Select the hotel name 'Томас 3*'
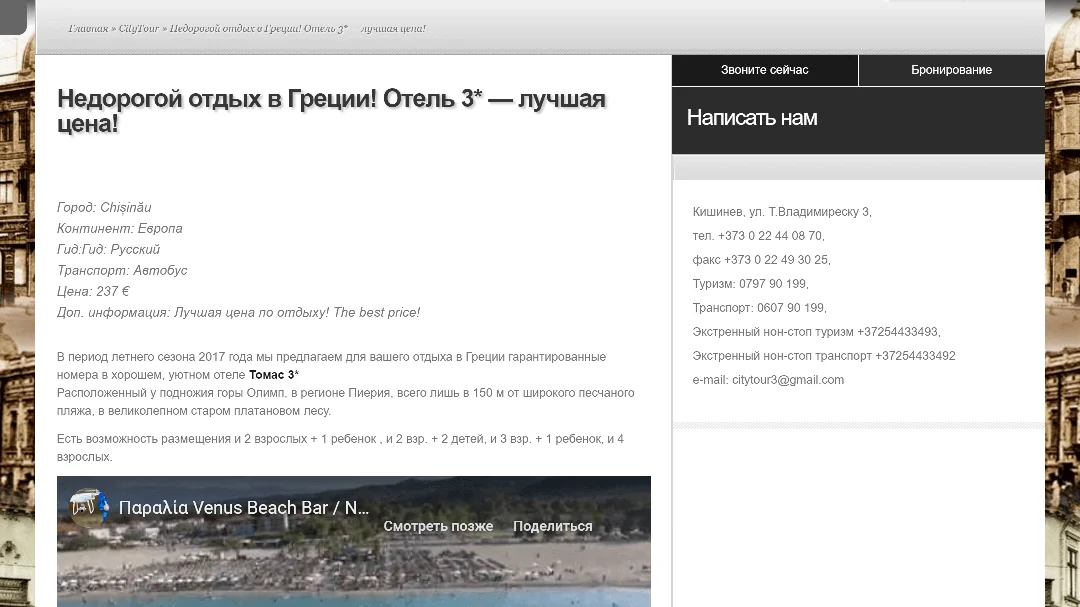The width and height of the screenshot is (1080, 607). [x=273, y=375]
